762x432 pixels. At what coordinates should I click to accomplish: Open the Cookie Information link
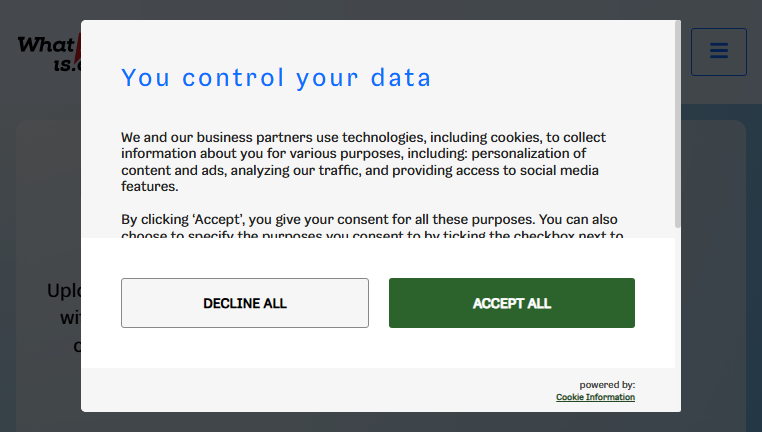click(595, 397)
